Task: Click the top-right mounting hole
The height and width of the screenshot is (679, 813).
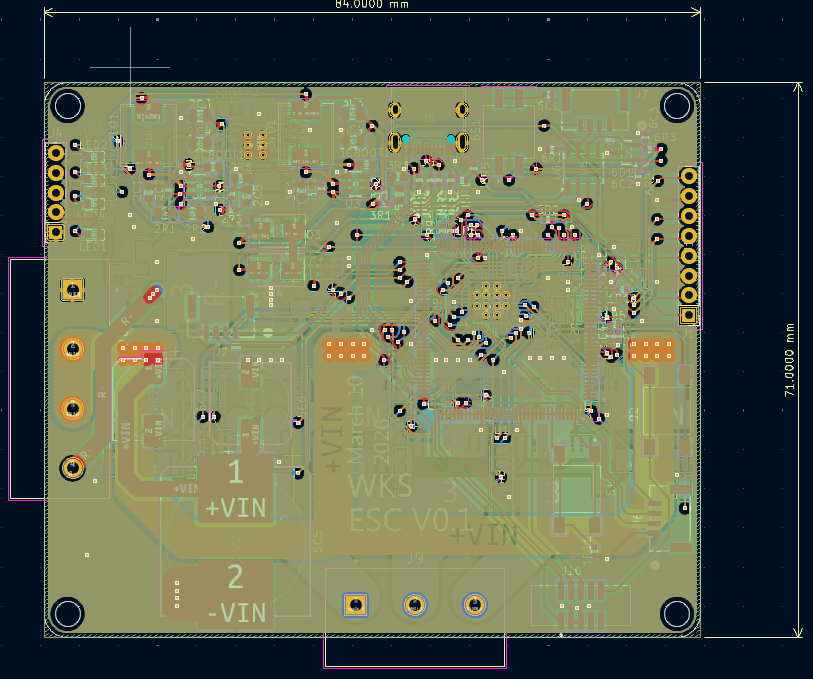Action: tap(677, 105)
